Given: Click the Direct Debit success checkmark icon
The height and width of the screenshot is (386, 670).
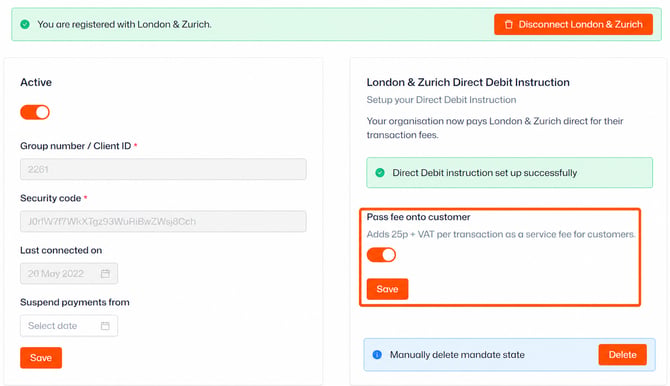Looking at the screenshot, I should click(380, 173).
